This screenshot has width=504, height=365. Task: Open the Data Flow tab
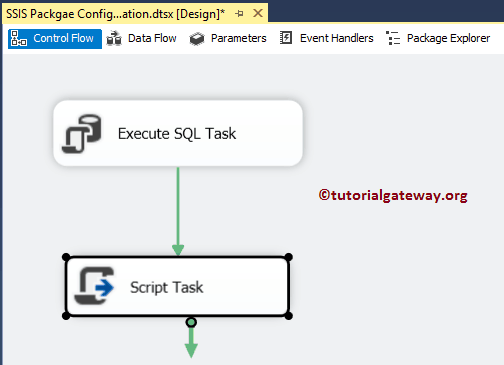click(x=141, y=39)
